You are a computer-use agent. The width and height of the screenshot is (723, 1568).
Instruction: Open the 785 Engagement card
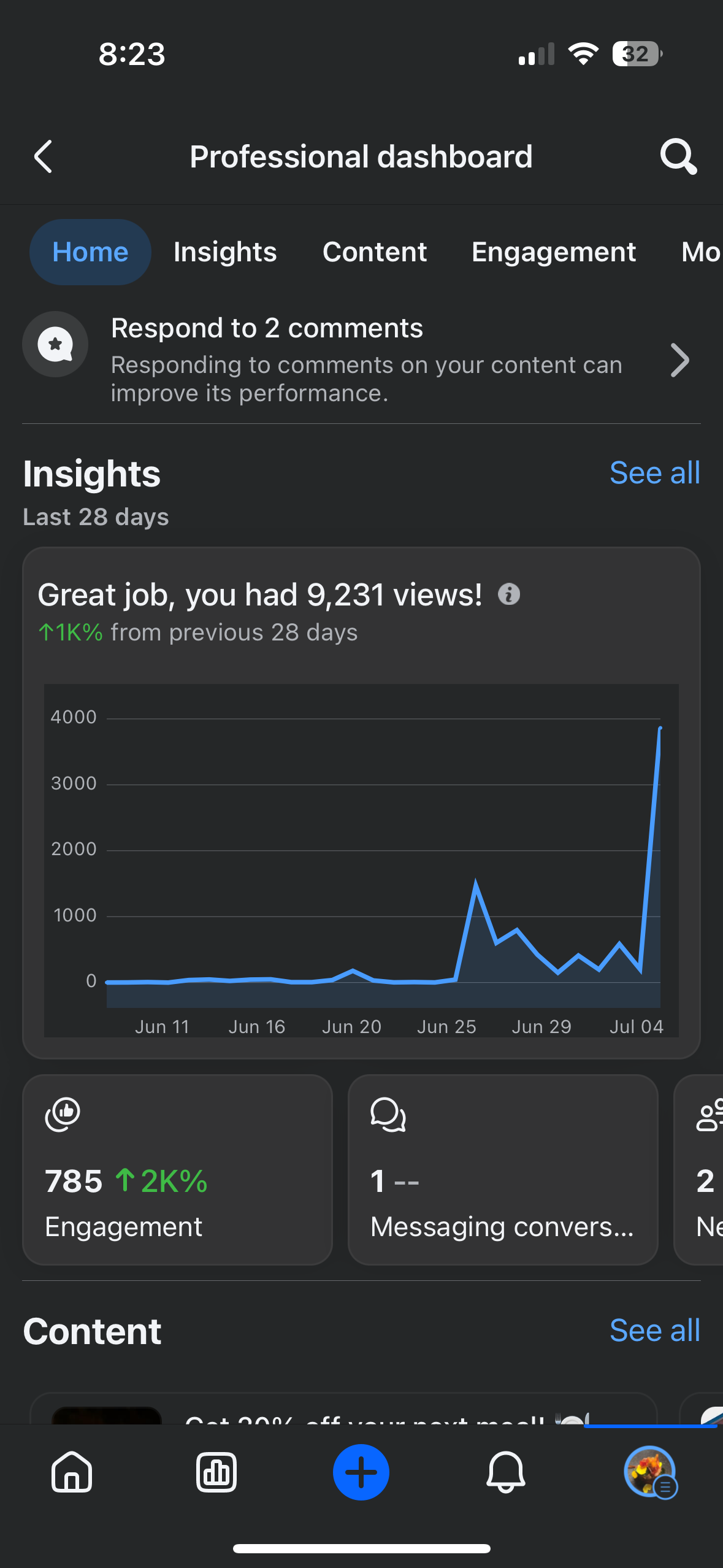177,1169
